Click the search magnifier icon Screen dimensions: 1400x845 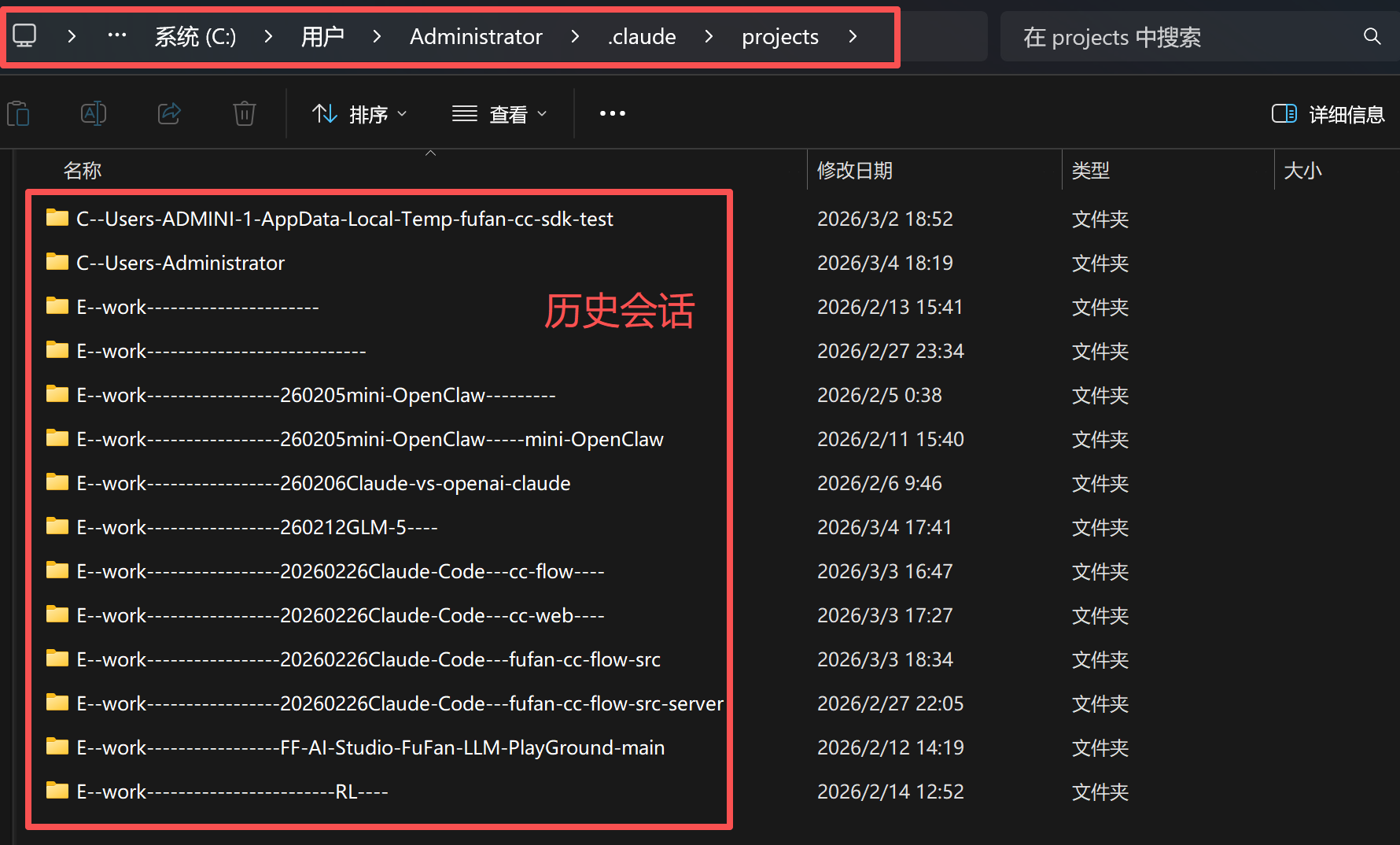(x=1372, y=36)
